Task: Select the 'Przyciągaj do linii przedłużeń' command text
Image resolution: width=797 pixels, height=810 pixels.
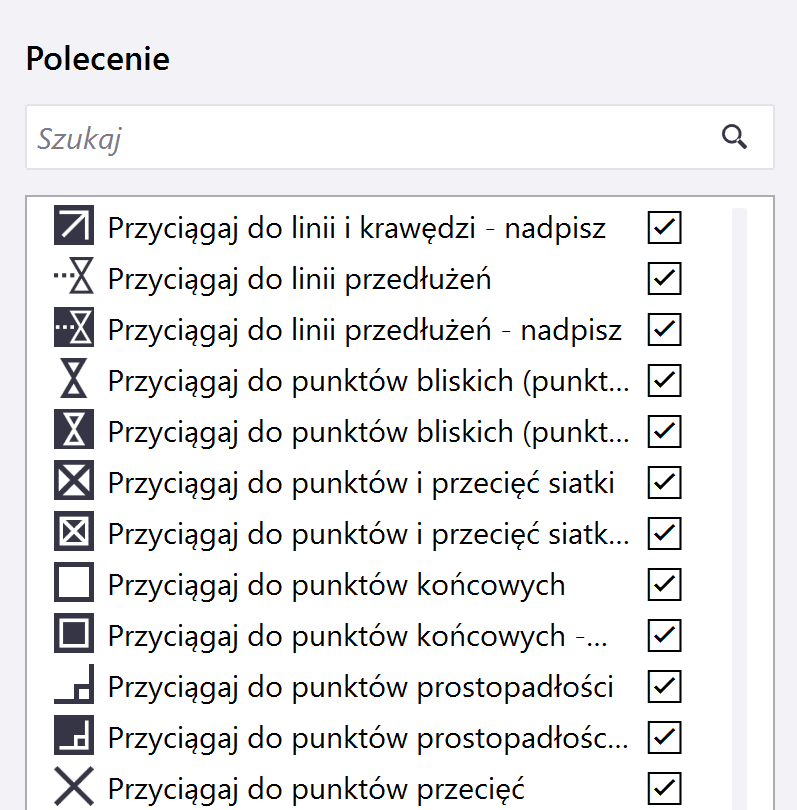Action: coord(299,279)
